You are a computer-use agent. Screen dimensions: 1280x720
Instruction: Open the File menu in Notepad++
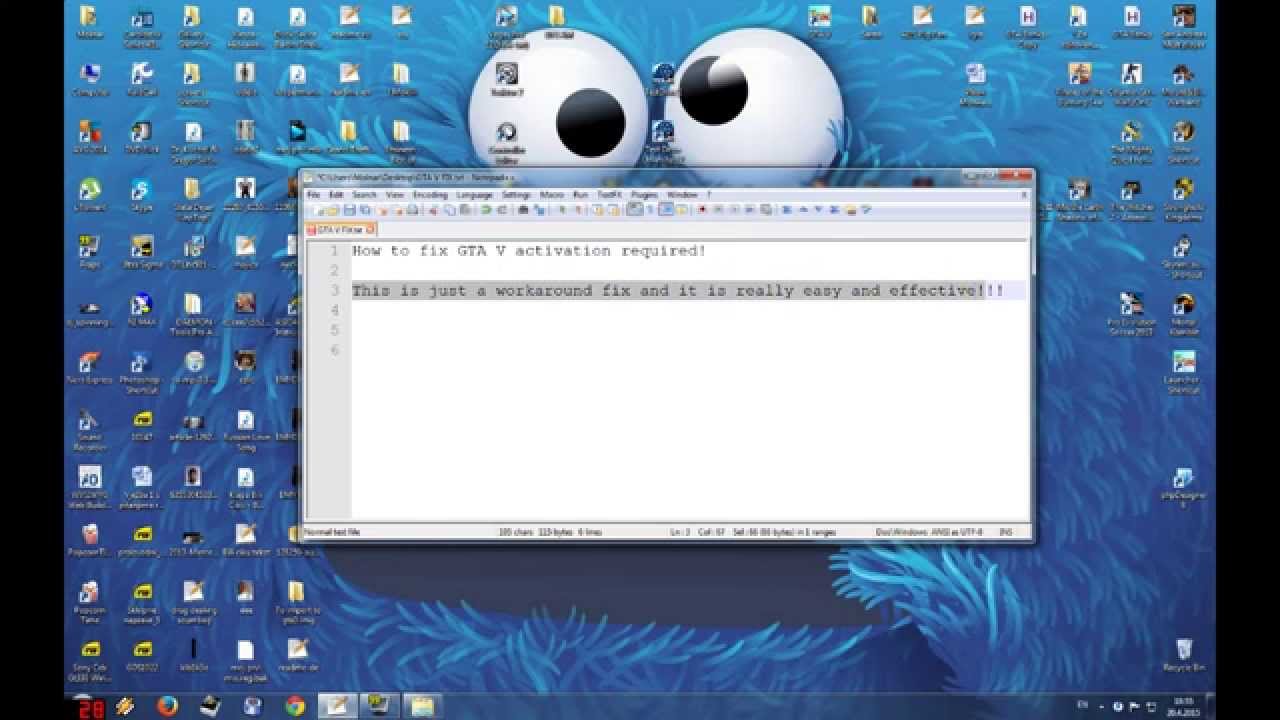(313, 194)
